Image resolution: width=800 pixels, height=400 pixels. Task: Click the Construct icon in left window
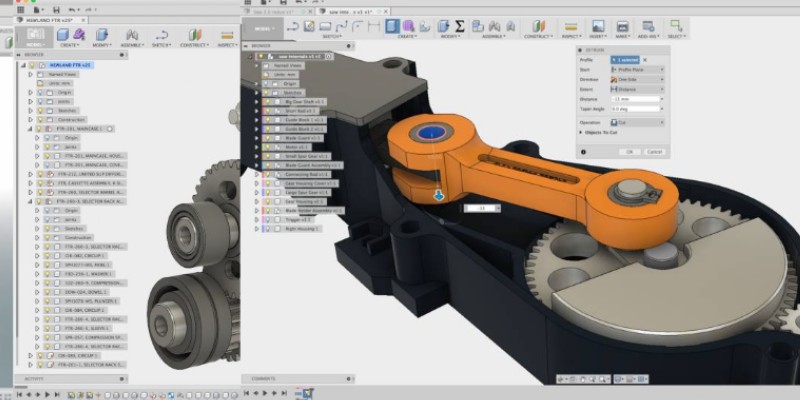click(x=195, y=34)
